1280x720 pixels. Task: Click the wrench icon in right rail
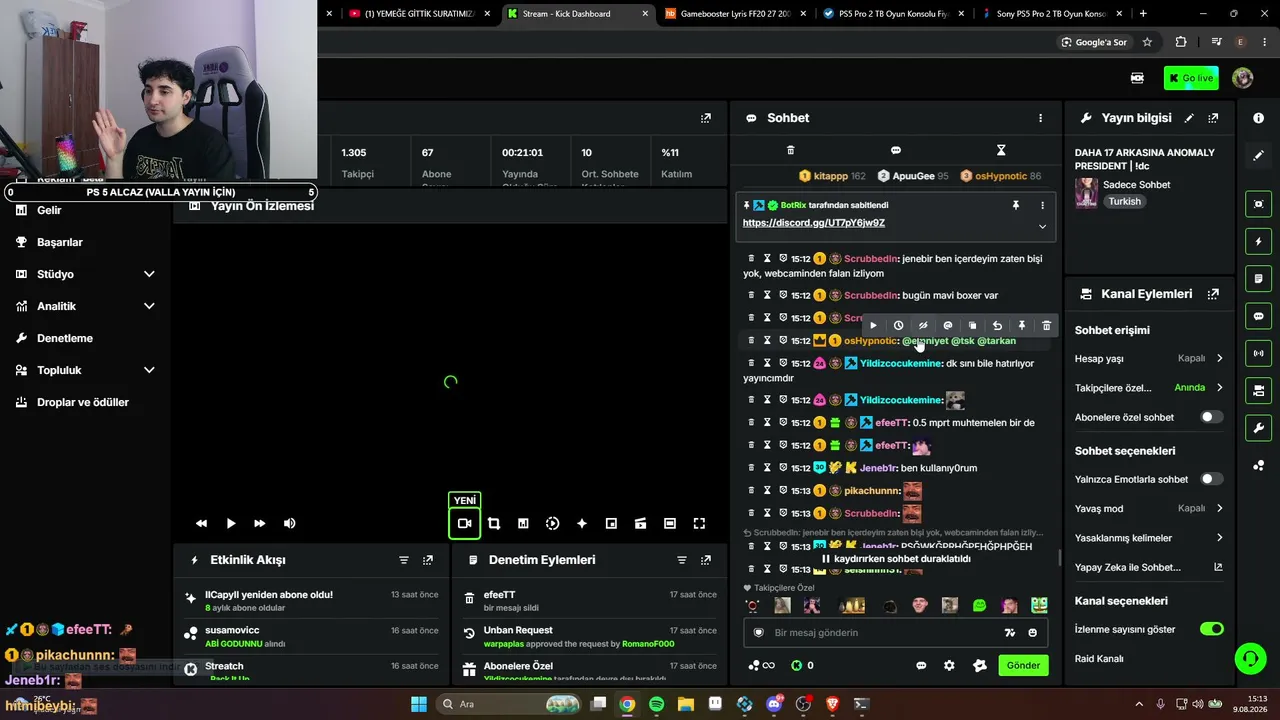coord(1258,428)
